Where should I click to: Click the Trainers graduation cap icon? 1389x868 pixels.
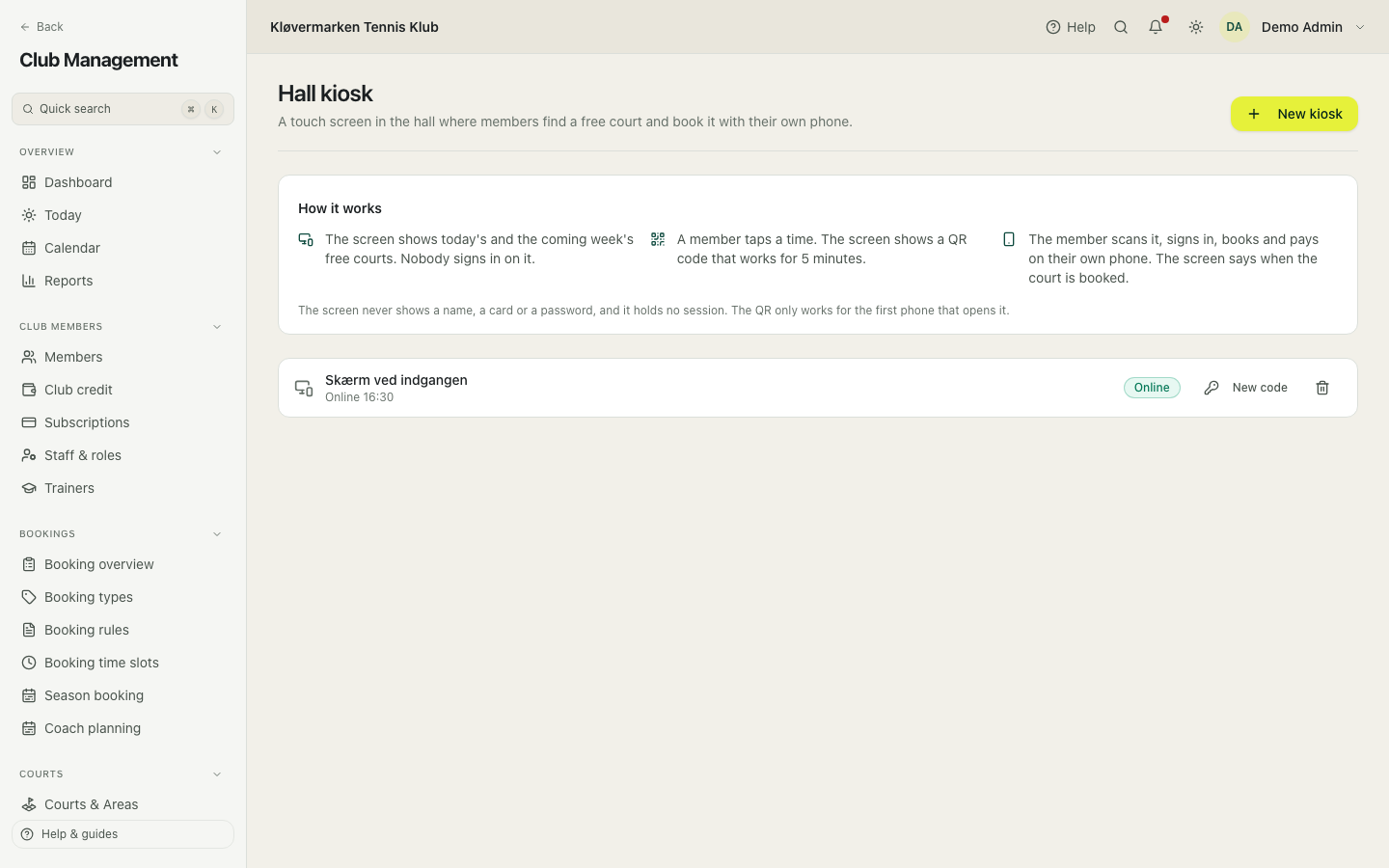coord(29,488)
